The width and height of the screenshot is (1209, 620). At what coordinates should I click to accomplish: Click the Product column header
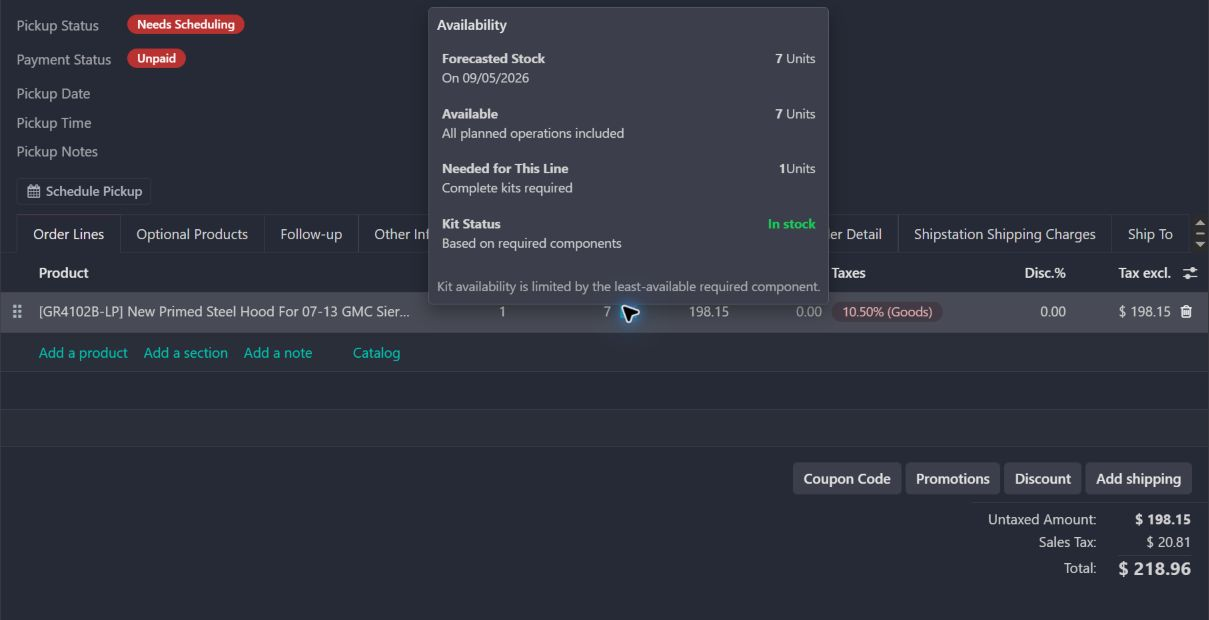[x=64, y=273]
